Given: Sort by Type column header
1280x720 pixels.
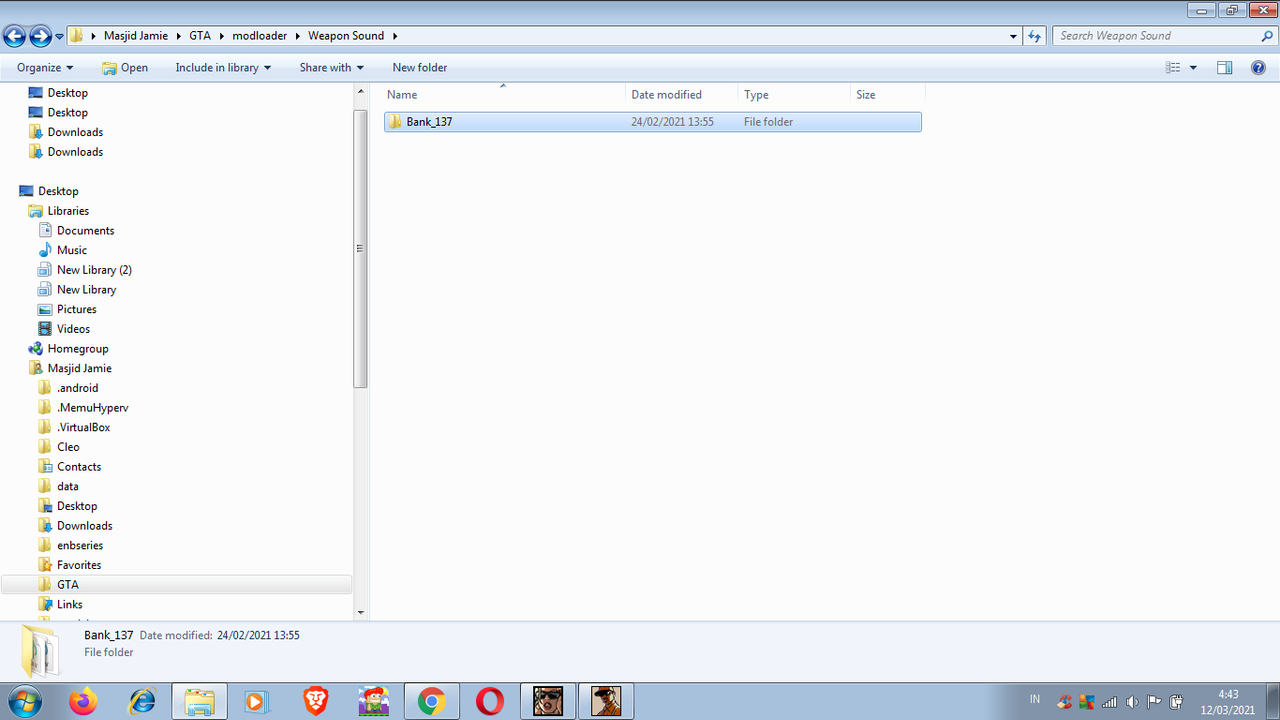Looking at the screenshot, I should 794,94.
